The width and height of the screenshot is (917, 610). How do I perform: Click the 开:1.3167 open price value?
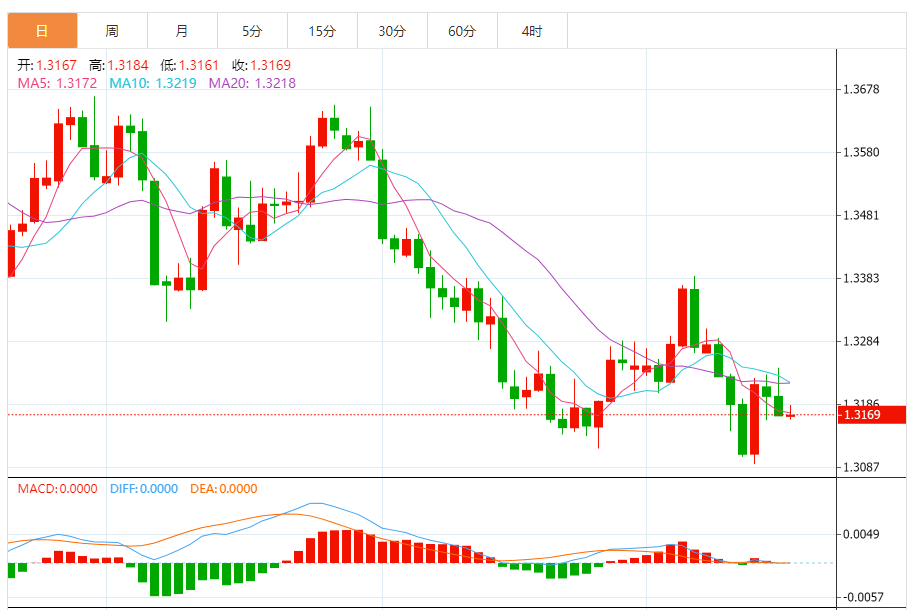click(47, 65)
